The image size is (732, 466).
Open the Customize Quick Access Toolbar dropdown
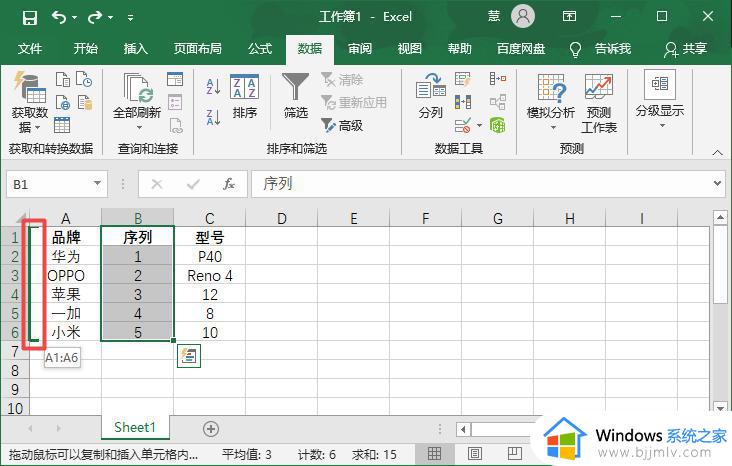coord(131,18)
